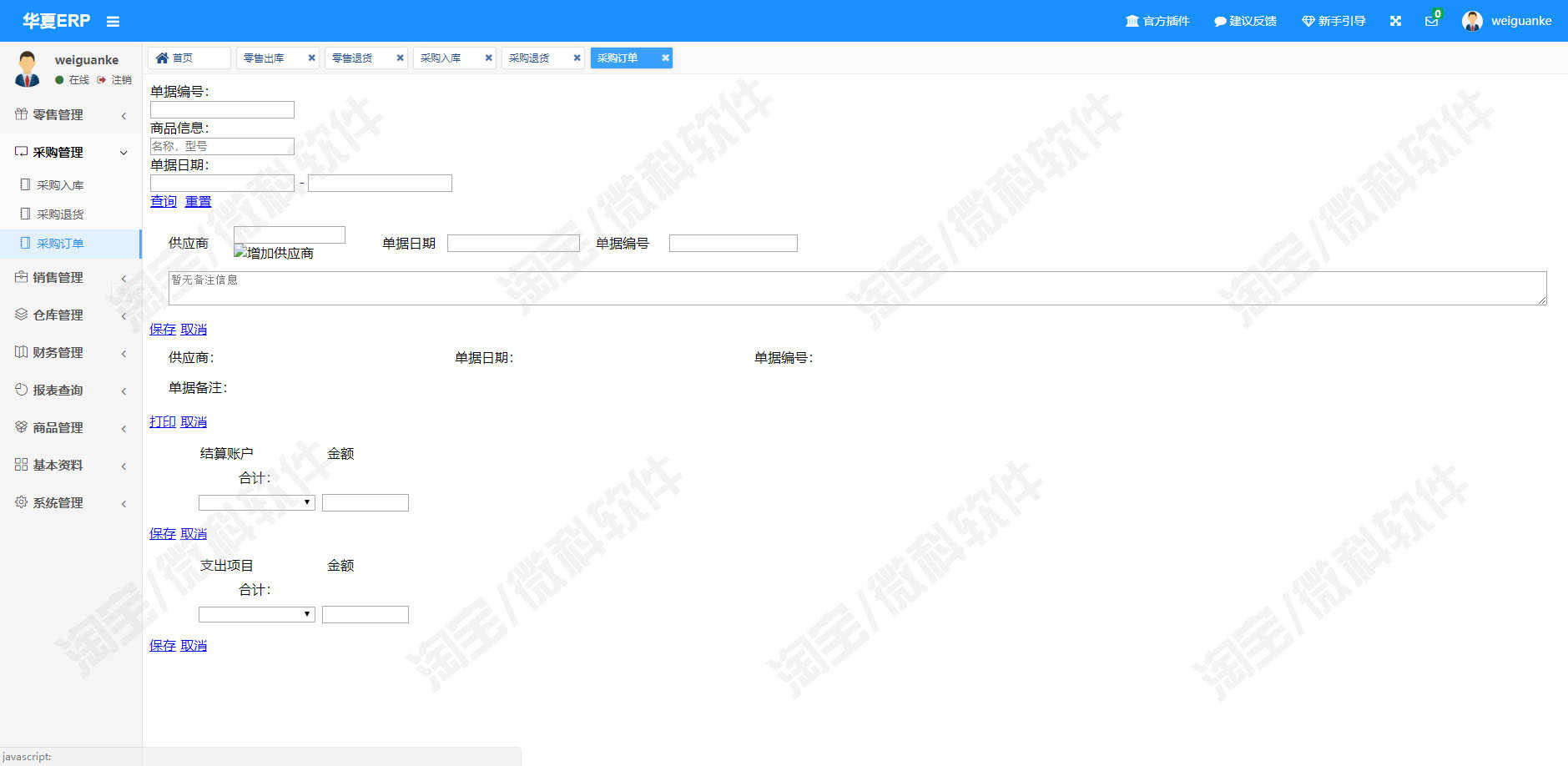Image resolution: width=1568 pixels, height=766 pixels.
Task: Expand the 系统管理 menu chevron
Action: tap(124, 503)
